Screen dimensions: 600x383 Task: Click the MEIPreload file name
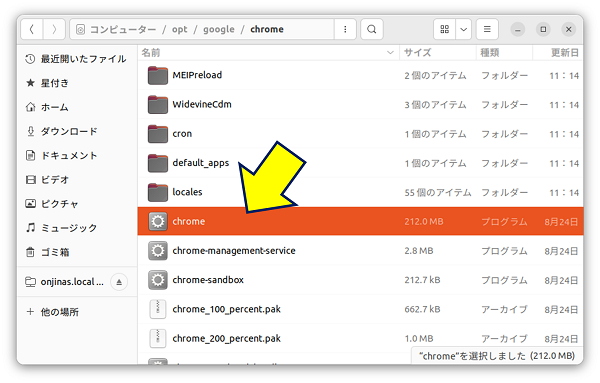pos(197,75)
